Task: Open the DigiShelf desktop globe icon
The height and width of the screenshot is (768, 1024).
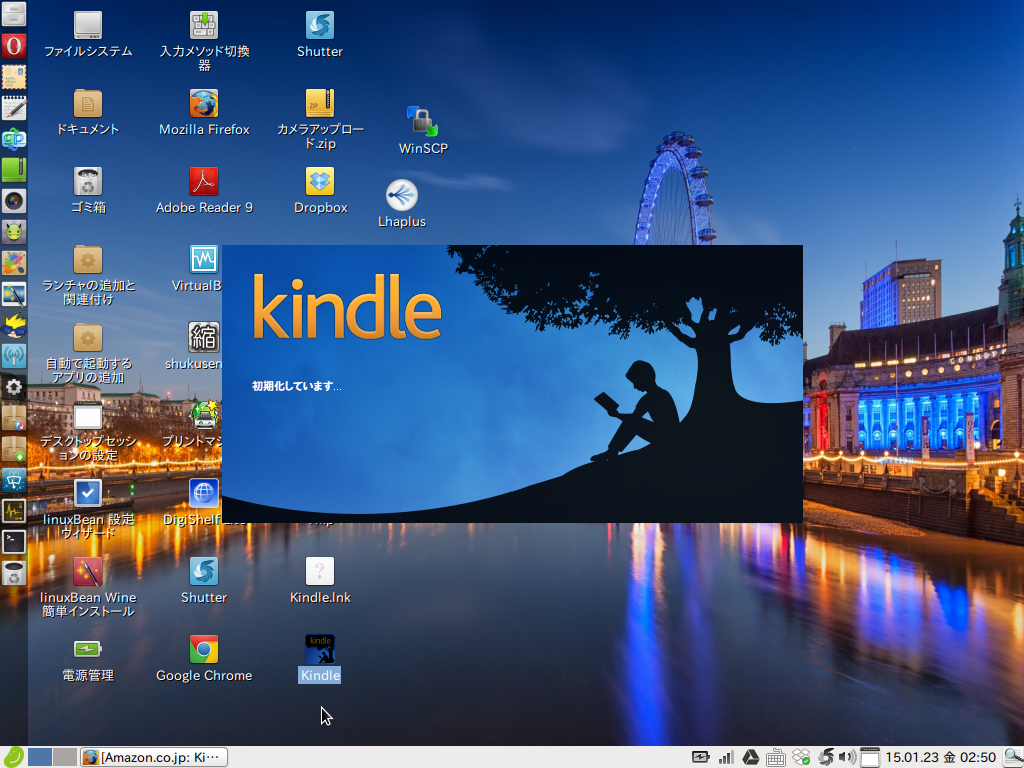Action: (x=204, y=493)
